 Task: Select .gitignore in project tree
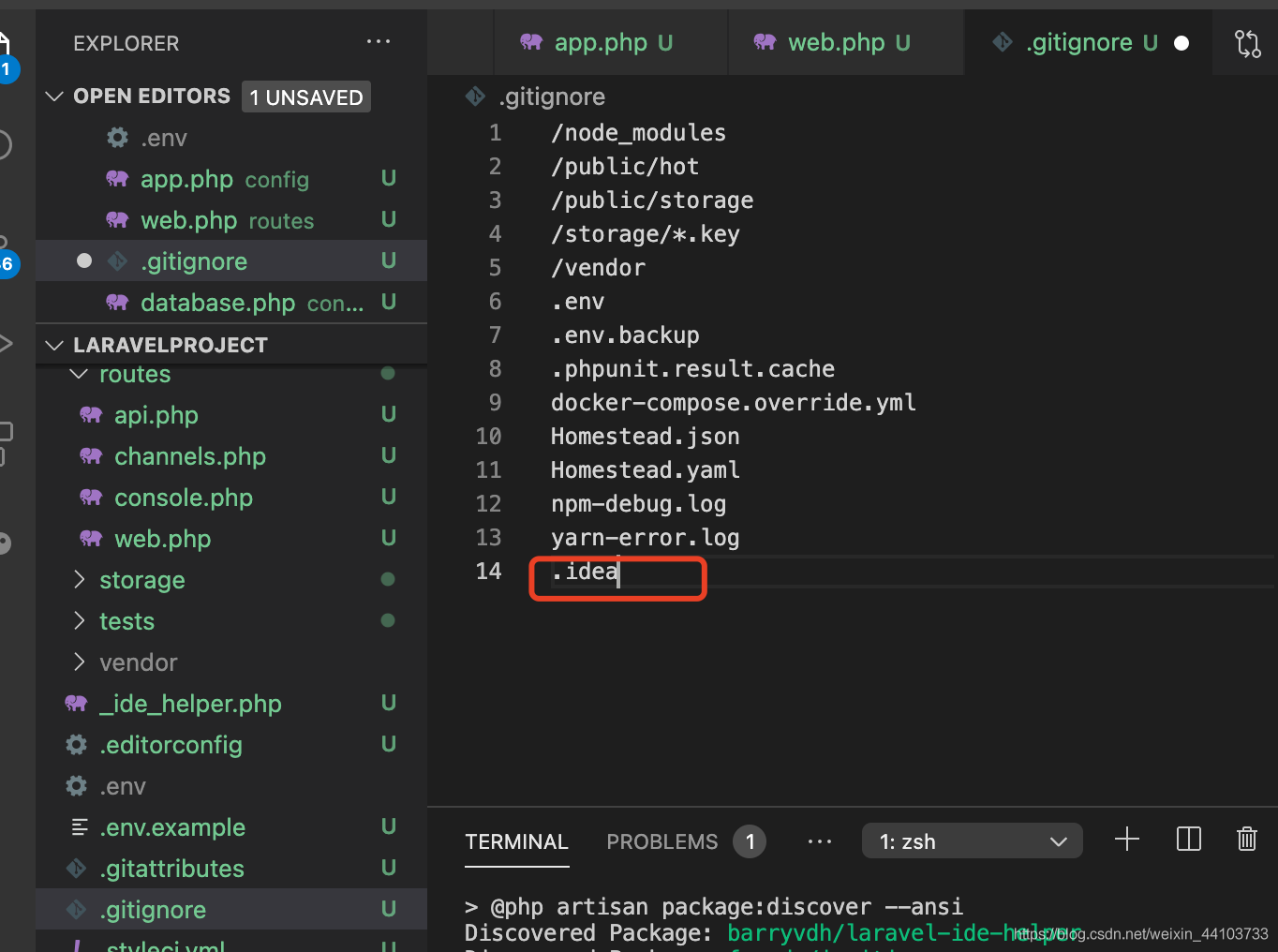[x=231, y=910]
